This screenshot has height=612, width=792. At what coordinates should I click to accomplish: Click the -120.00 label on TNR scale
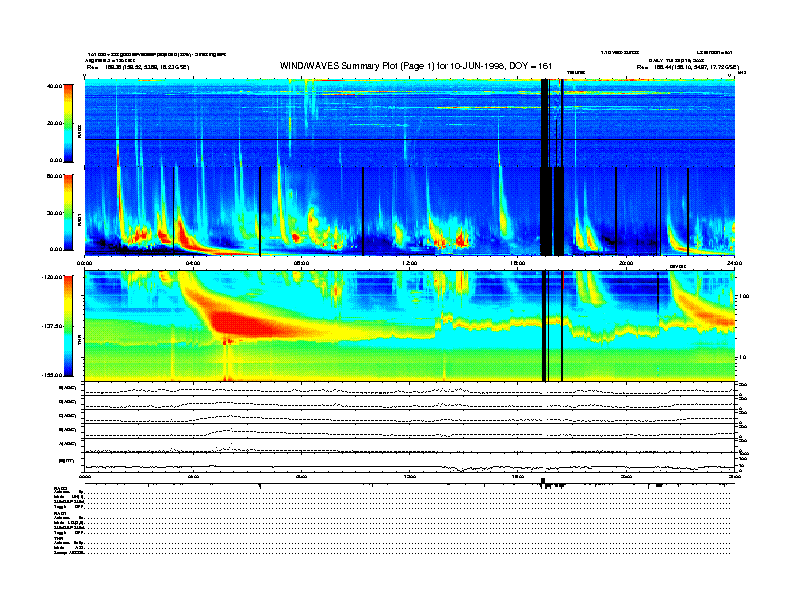coord(52,277)
